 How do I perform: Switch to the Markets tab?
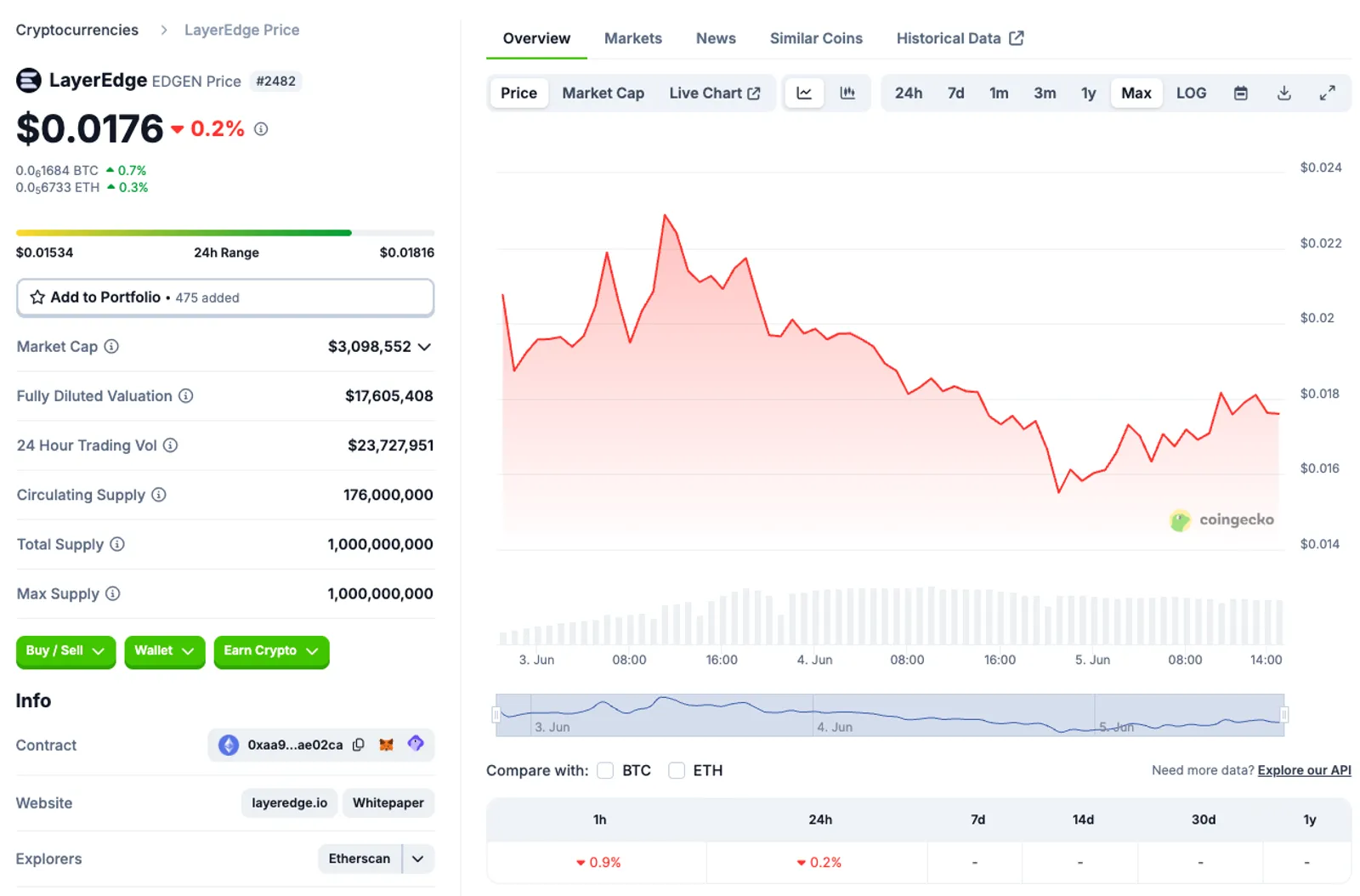[633, 38]
